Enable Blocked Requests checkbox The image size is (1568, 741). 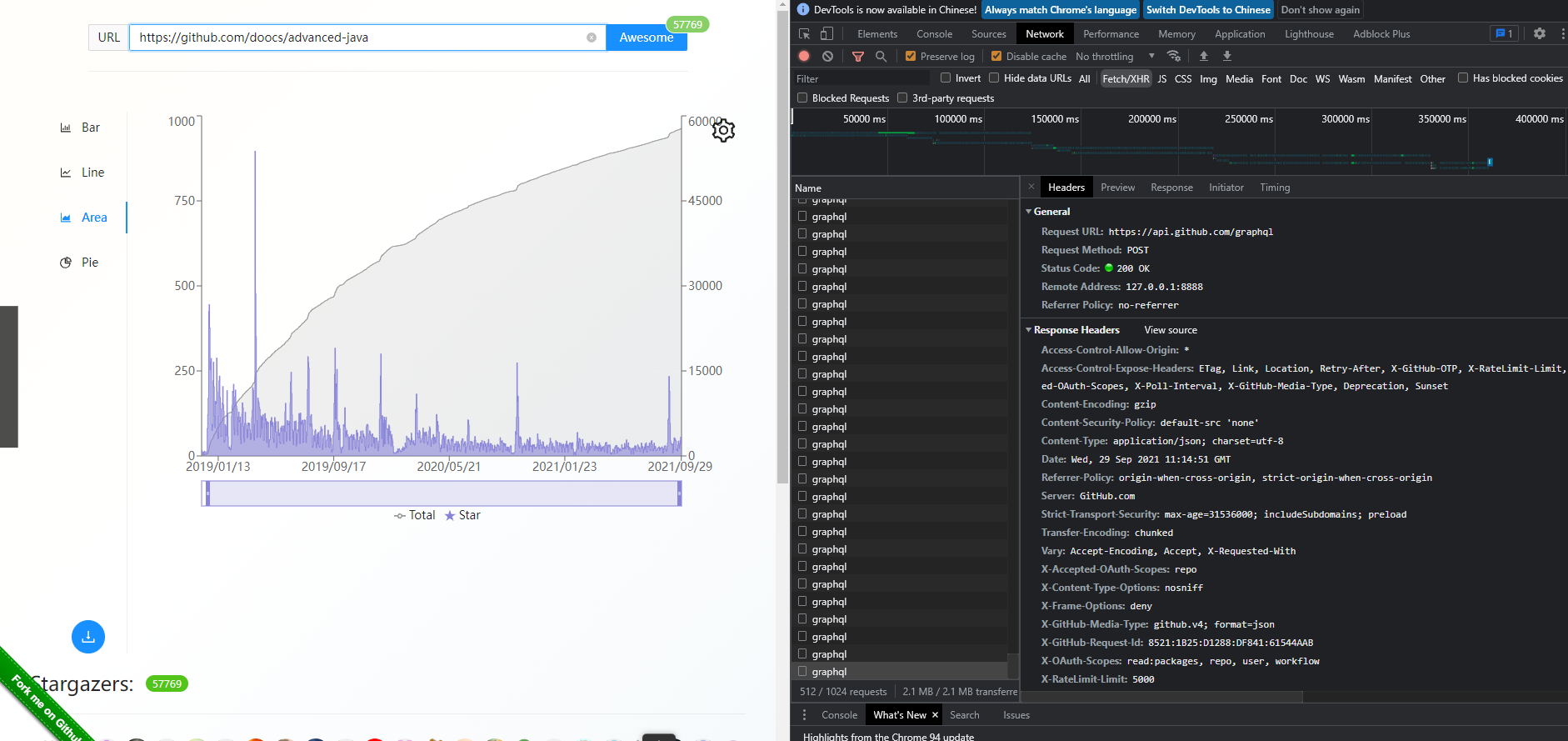tap(802, 98)
